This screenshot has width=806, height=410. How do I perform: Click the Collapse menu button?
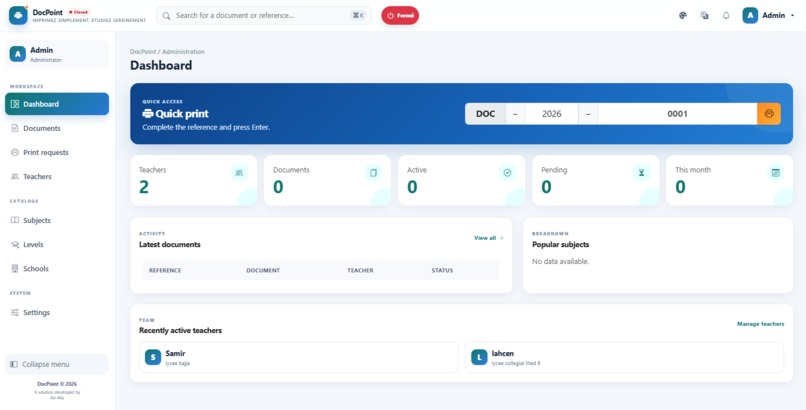pyautogui.click(x=57, y=364)
